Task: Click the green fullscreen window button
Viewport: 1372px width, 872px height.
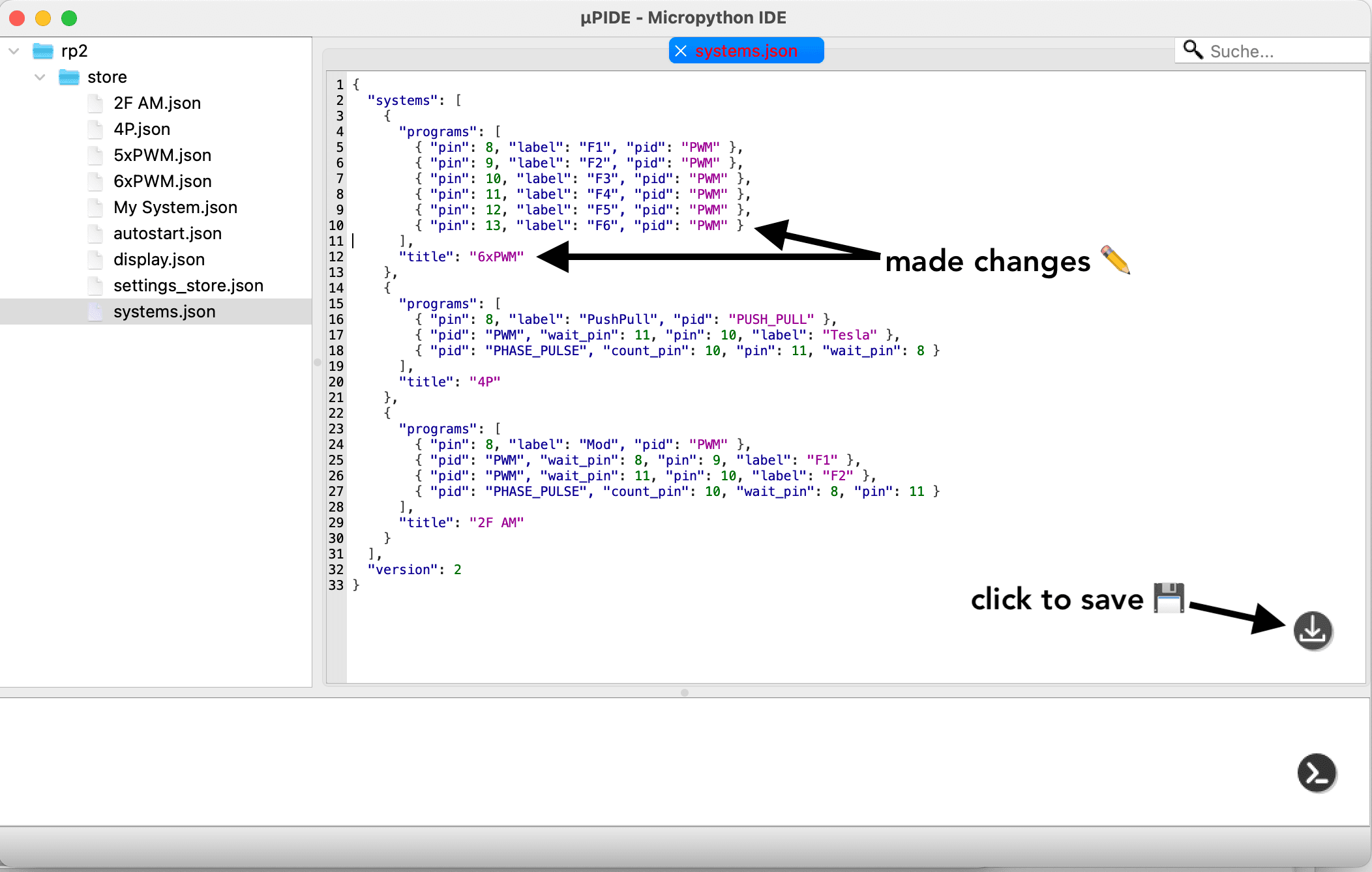Action: click(69, 18)
